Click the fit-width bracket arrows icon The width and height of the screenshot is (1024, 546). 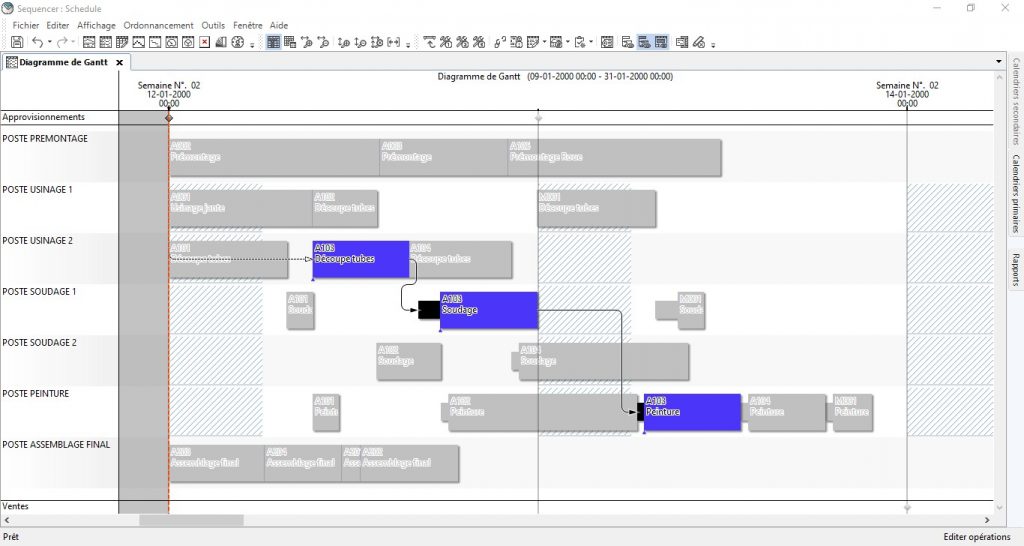pyautogui.click(x=394, y=42)
